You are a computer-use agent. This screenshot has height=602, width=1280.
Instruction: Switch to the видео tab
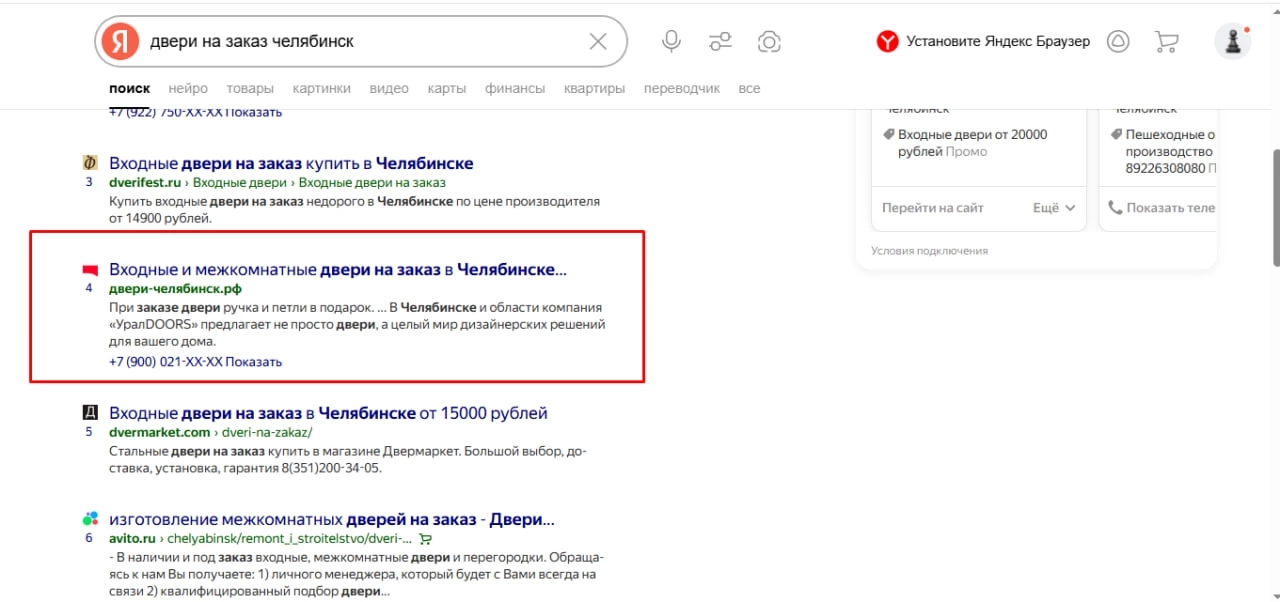[x=389, y=88]
